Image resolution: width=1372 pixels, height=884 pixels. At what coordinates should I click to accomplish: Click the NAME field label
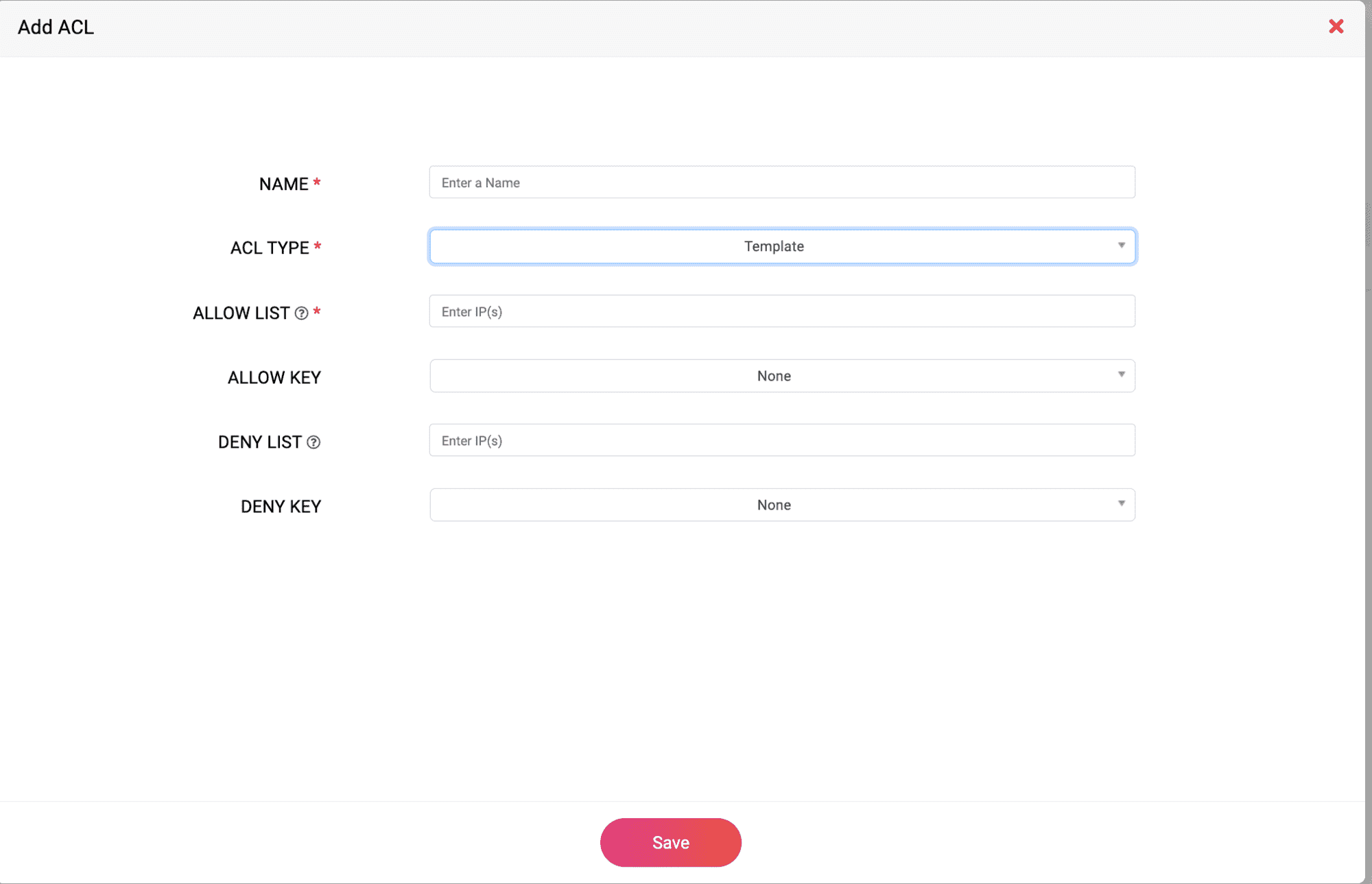[283, 183]
